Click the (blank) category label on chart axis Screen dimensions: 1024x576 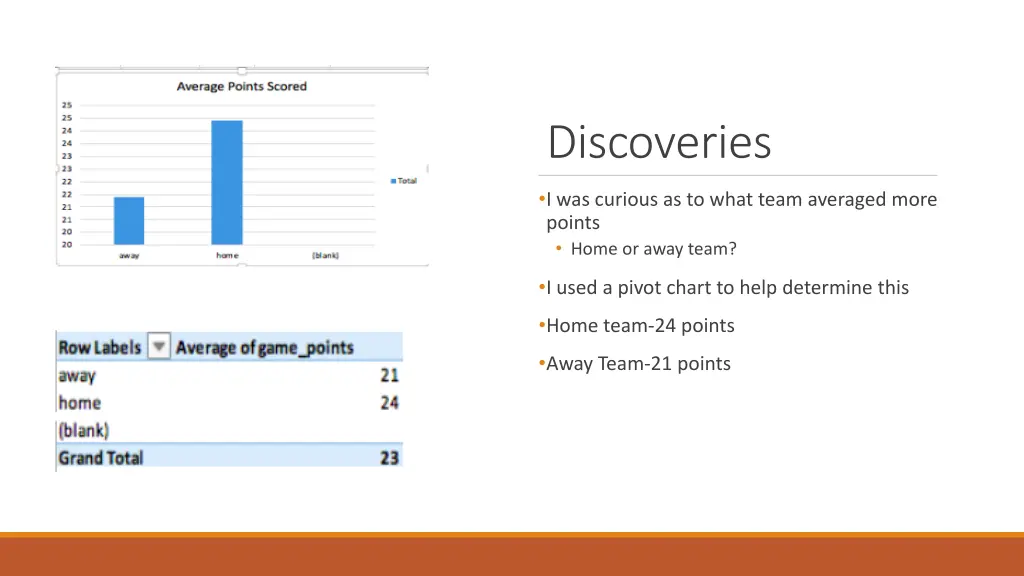pos(325,256)
